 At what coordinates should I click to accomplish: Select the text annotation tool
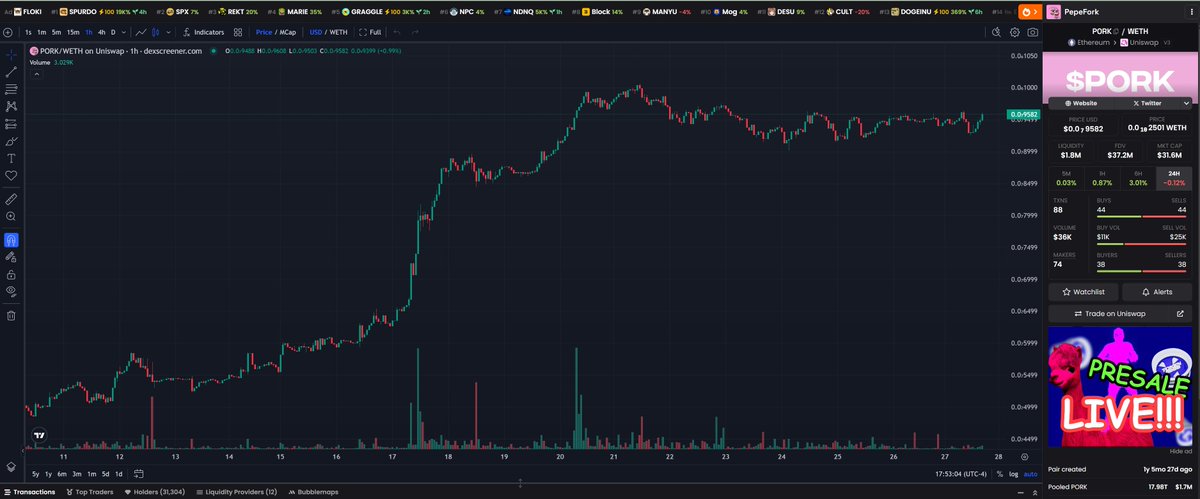(11, 158)
